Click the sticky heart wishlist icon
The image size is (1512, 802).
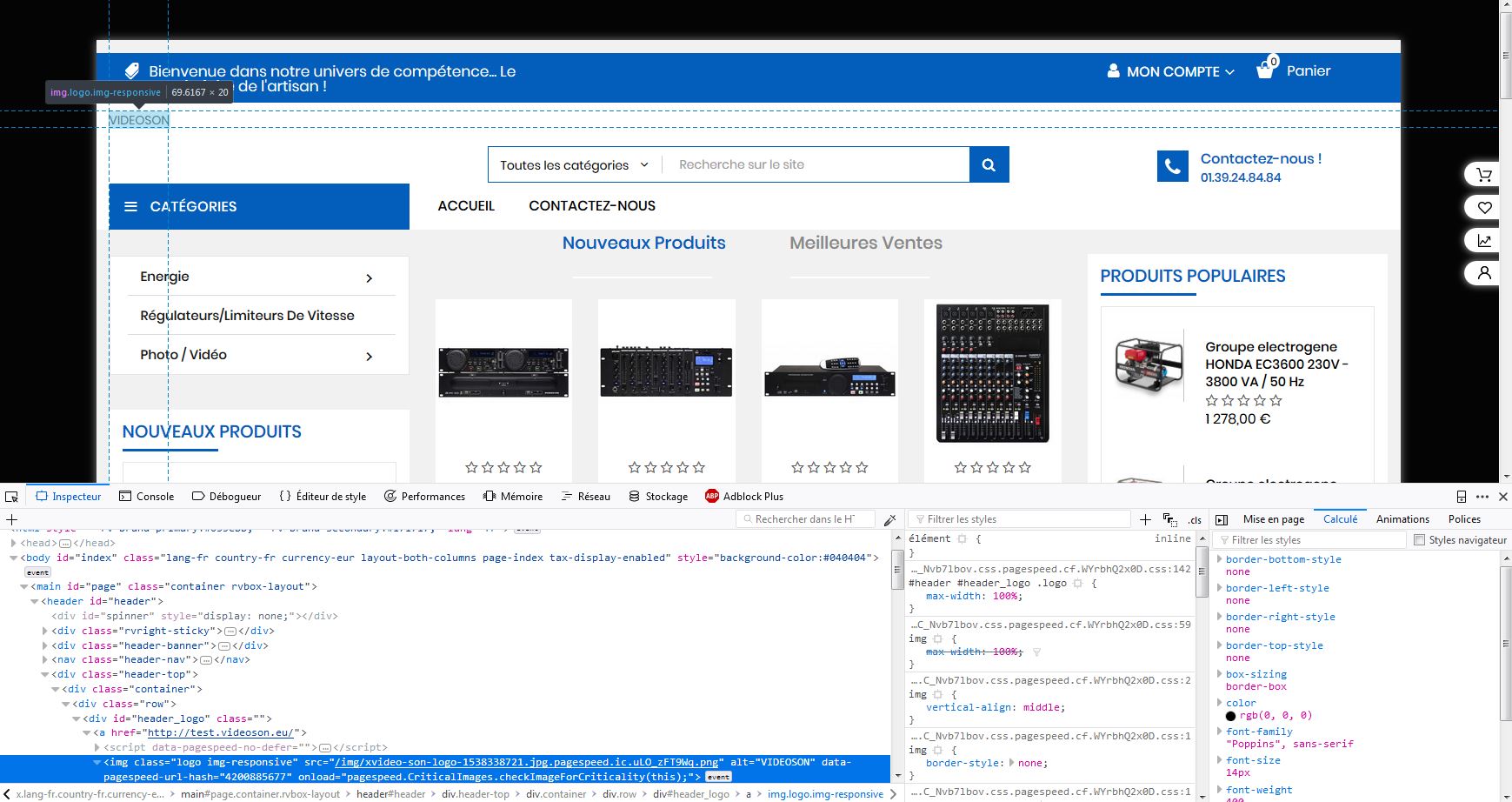pyautogui.click(x=1484, y=207)
